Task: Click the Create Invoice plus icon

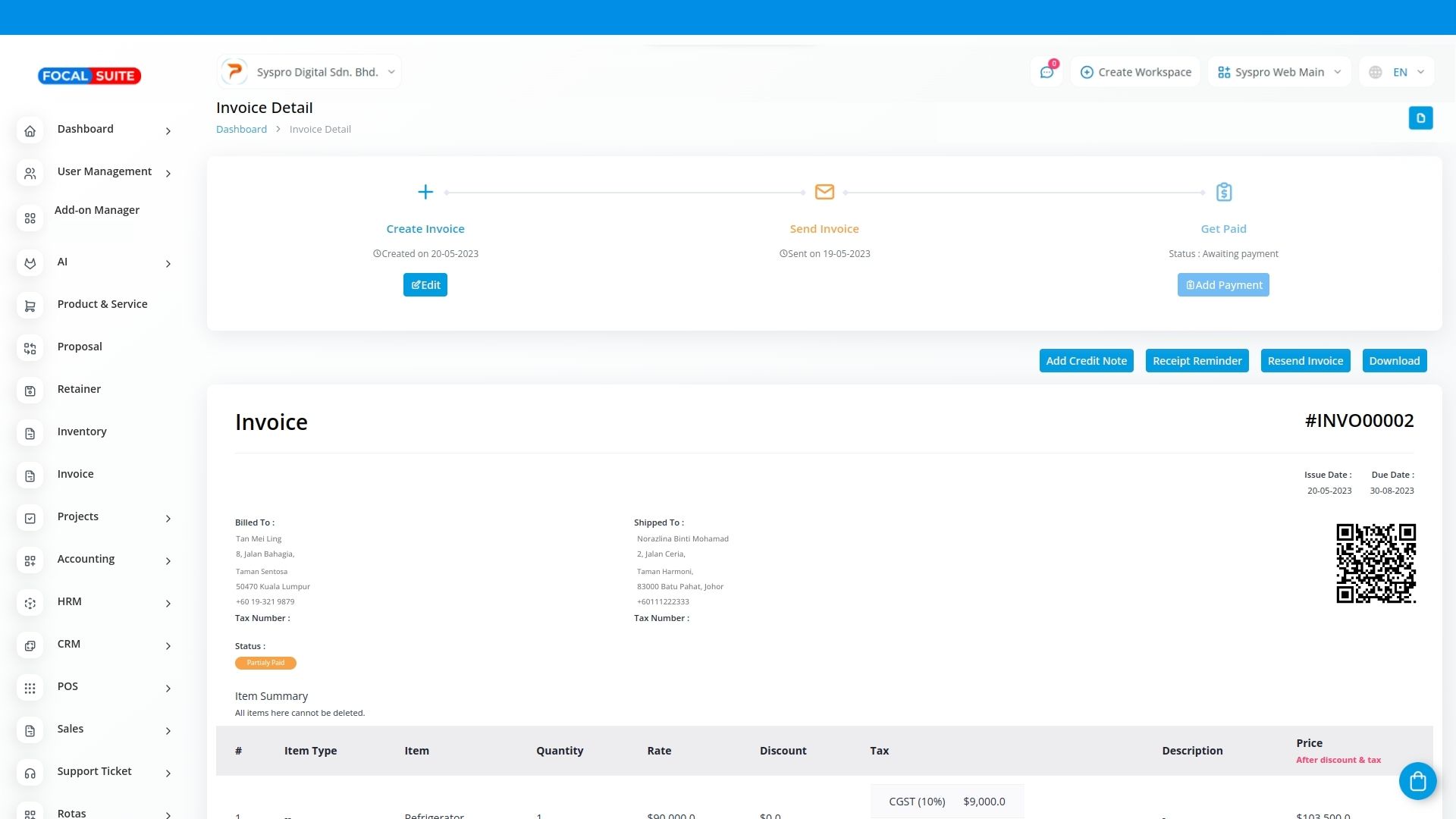Action: pos(425,192)
